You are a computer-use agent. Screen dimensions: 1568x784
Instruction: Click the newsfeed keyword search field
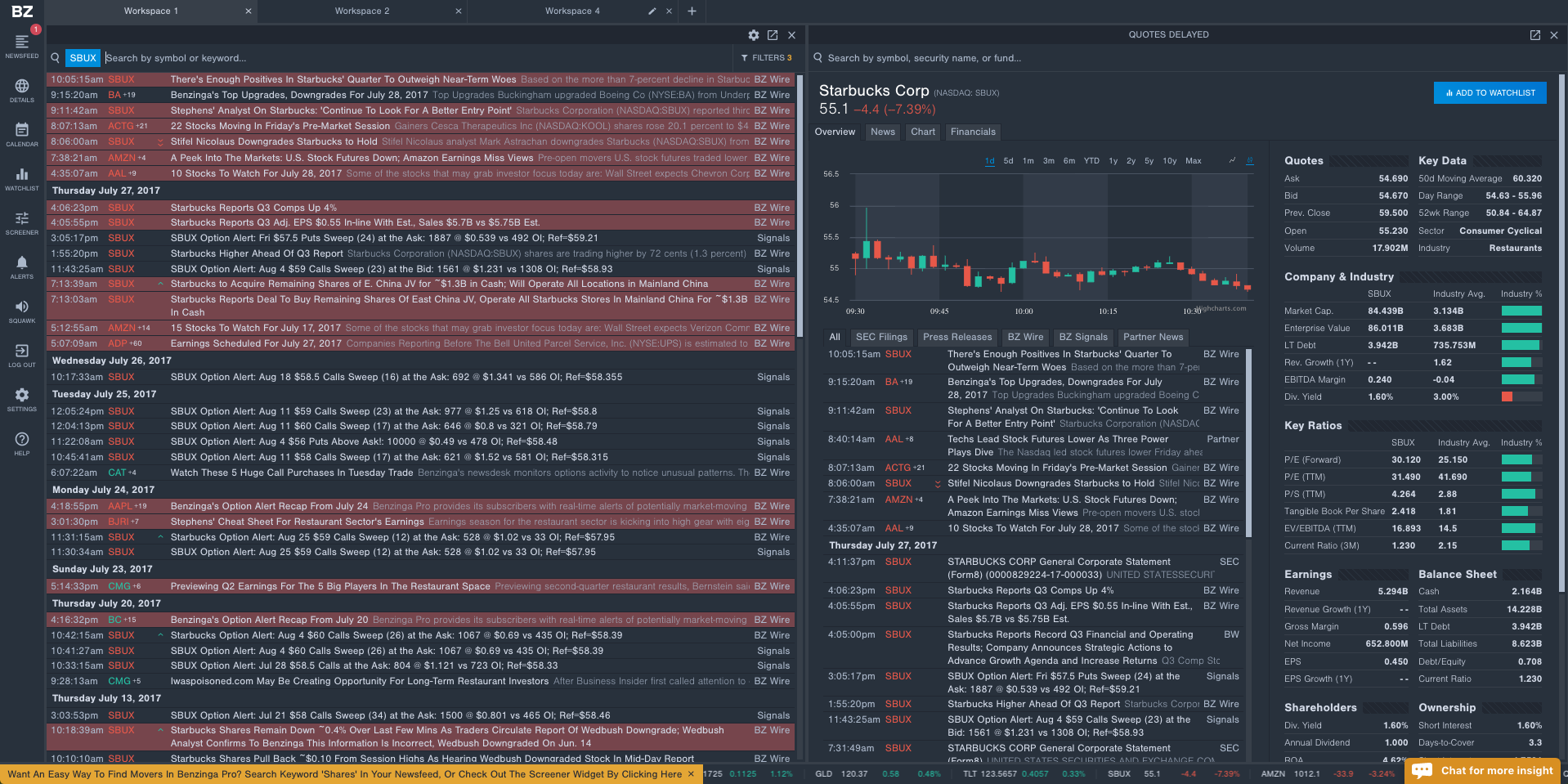[x=417, y=58]
